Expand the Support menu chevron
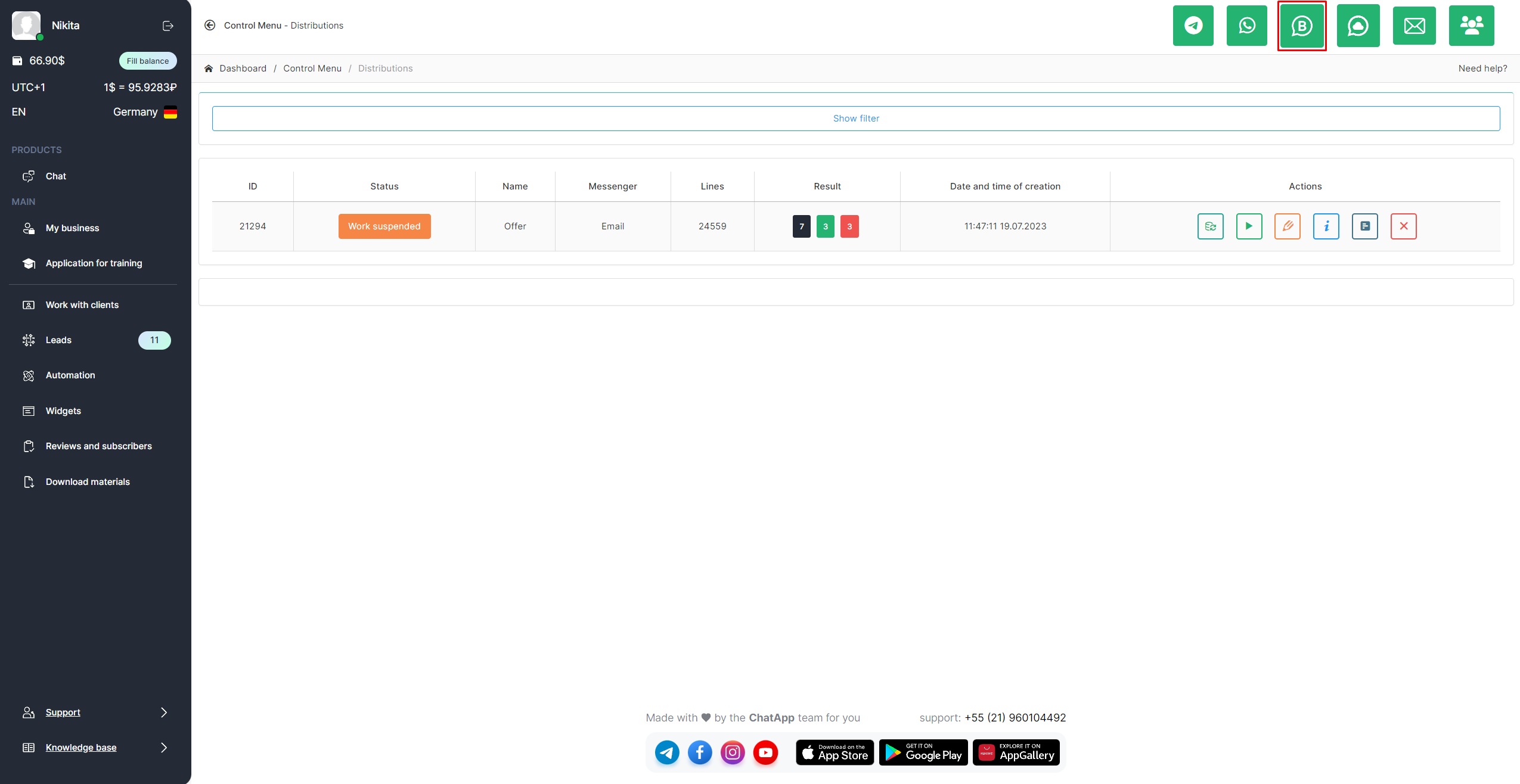 [164, 713]
